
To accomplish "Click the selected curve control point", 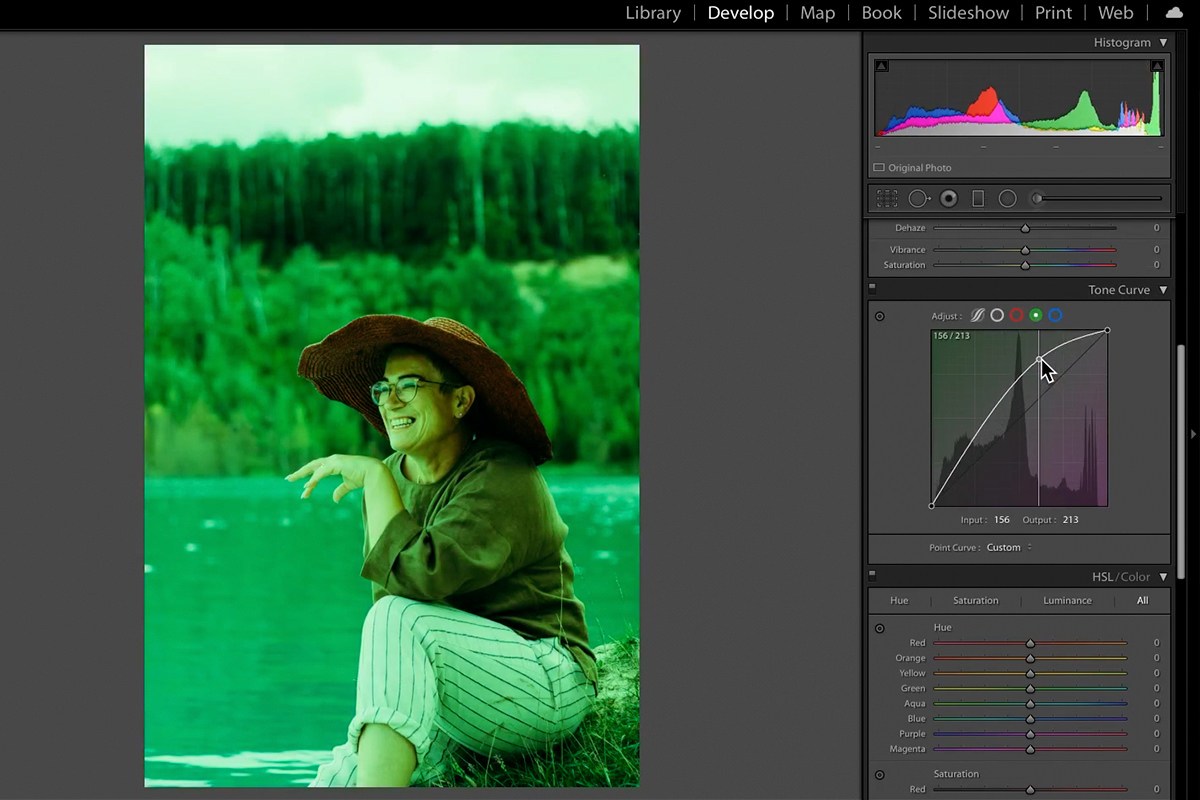I will pyautogui.click(x=1039, y=359).
